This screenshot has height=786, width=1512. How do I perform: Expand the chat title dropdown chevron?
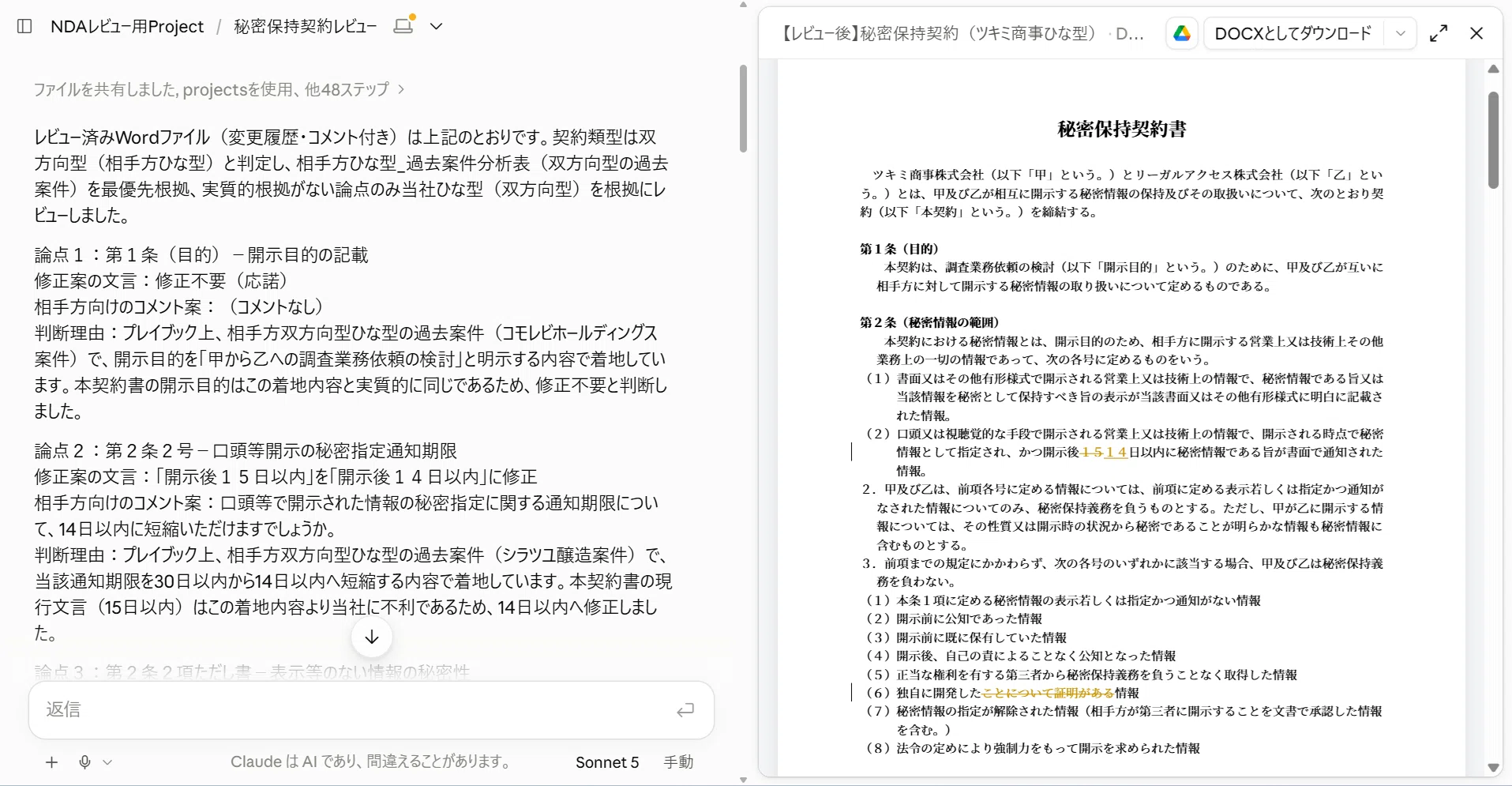pos(436,26)
